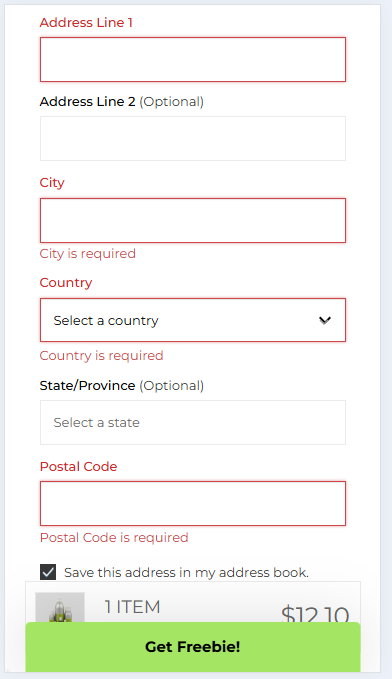Click the Postal Code is required error
Image resolution: width=392 pixels, height=679 pixels.
point(114,537)
